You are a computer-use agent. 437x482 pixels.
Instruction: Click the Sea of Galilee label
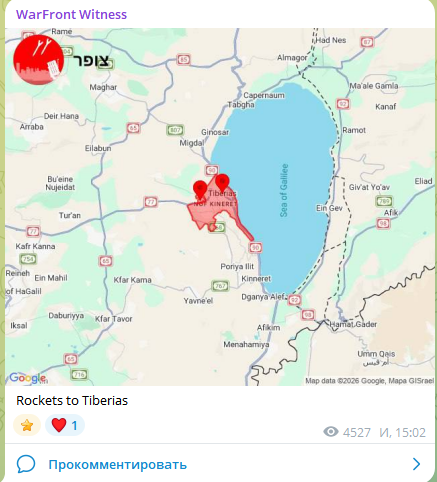click(284, 190)
